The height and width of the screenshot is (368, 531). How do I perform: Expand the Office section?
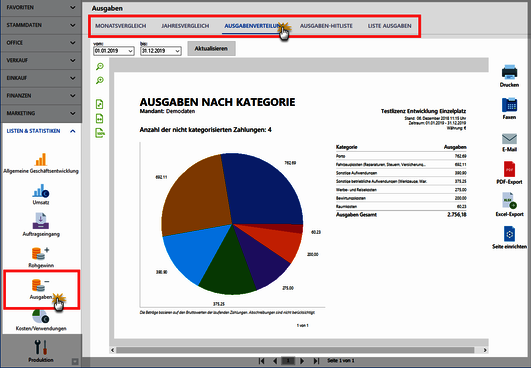pos(41,43)
